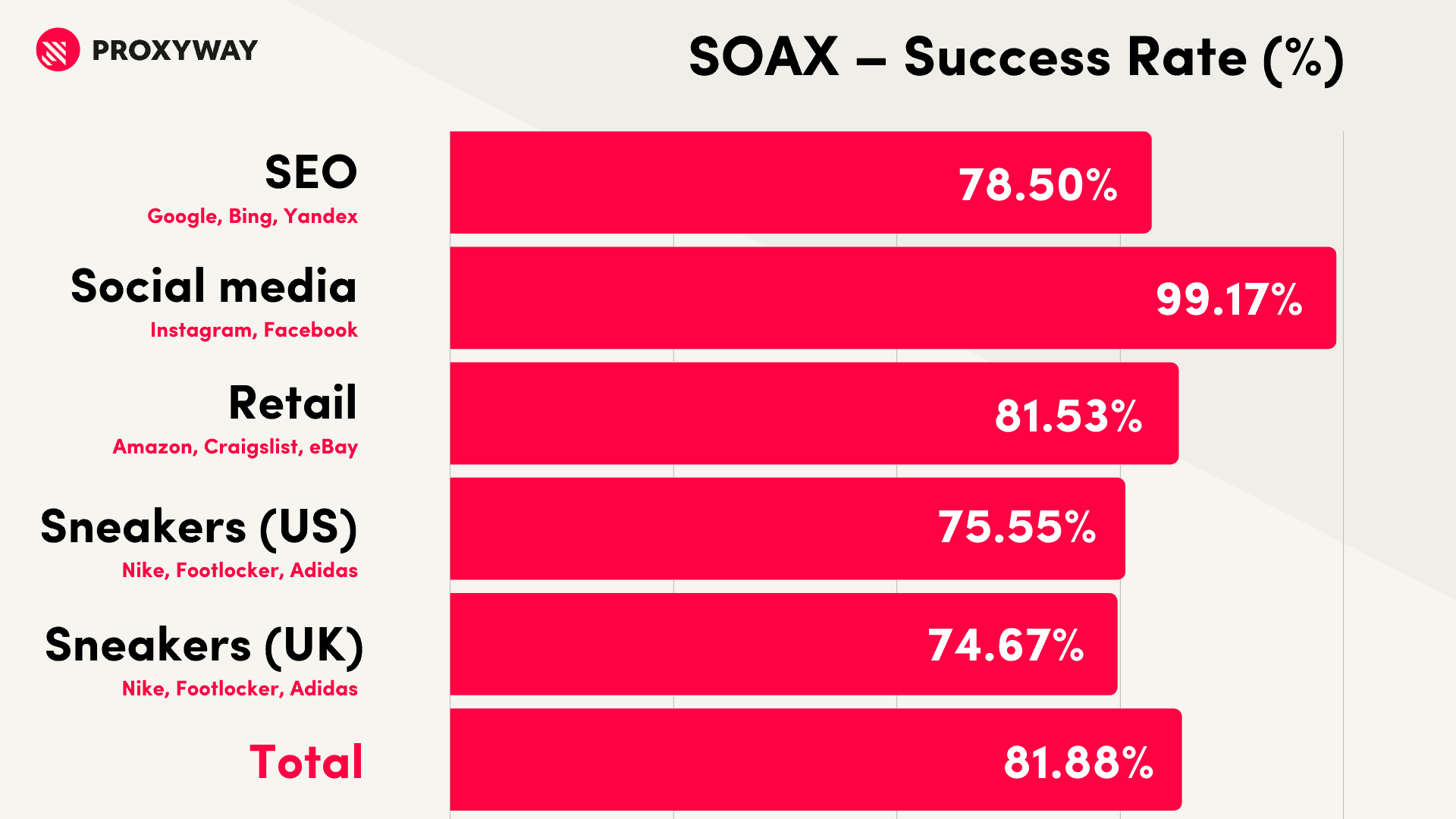
Task: Click the PROXYWAY brand name text
Action: [x=174, y=51]
